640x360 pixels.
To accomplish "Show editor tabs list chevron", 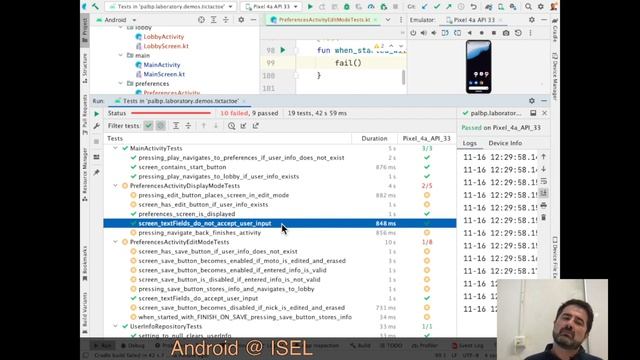I will (x=388, y=20).
